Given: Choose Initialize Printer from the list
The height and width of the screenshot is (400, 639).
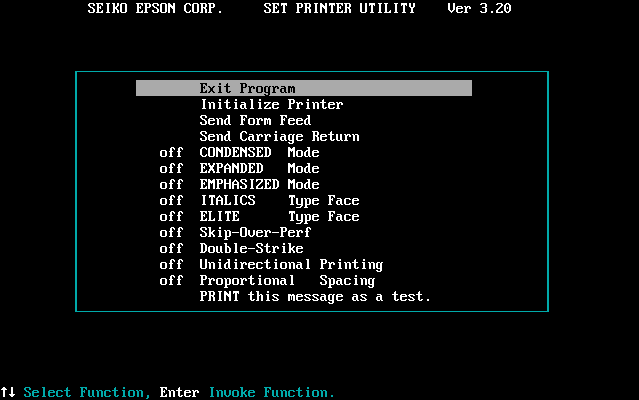Looking at the screenshot, I should pos(271,104).
